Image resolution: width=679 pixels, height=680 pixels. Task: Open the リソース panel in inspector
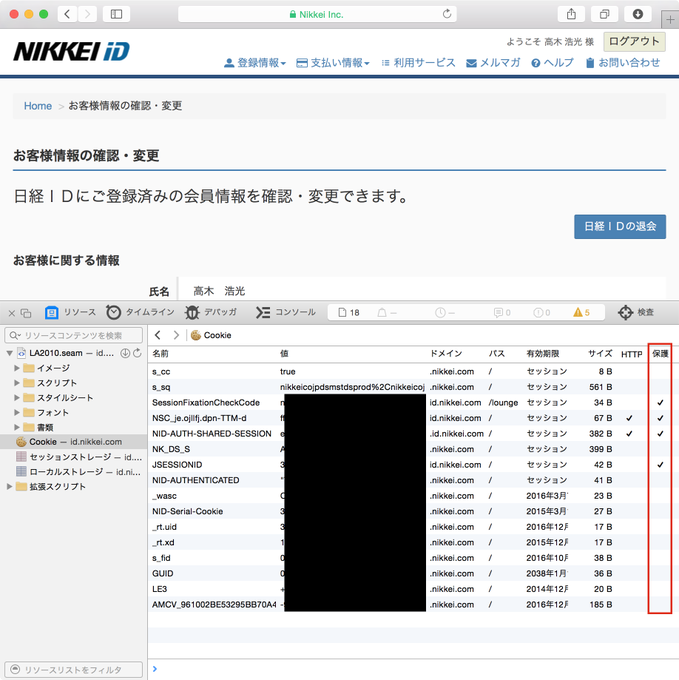pyautogui.click(x=70, y=312)
